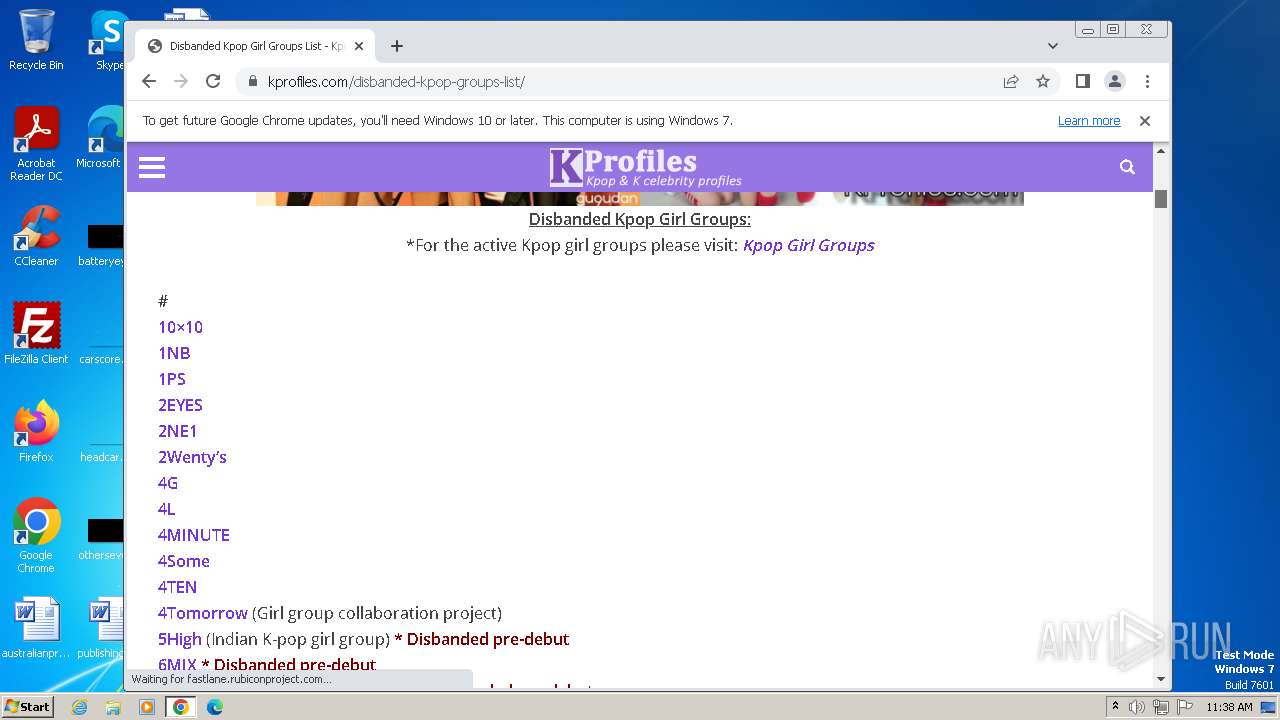
Task: Open the 1NB group profile
Action: point(174,353)
